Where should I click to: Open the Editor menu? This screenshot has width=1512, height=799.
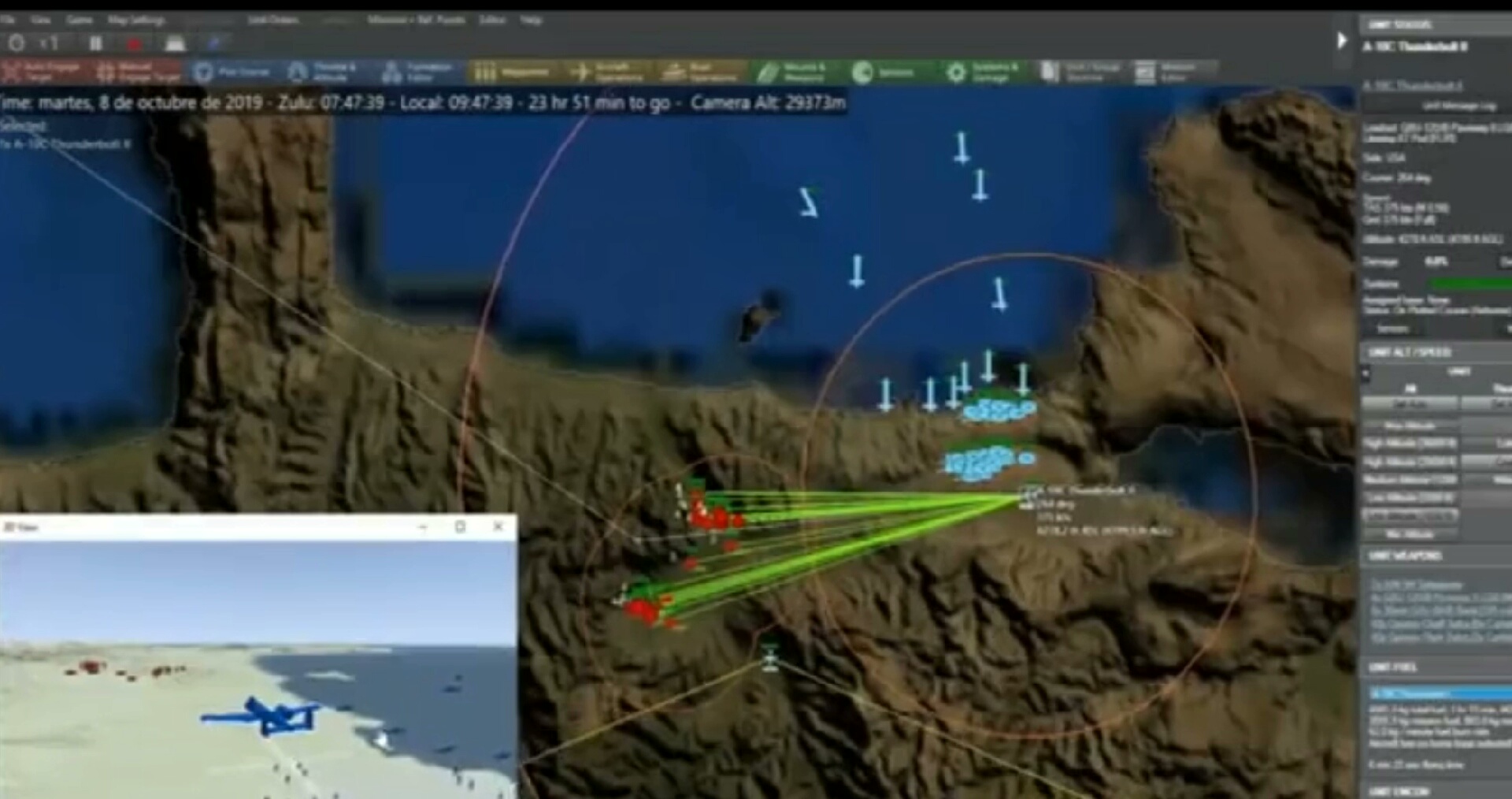pyautogui.click(x=491, y=20)
